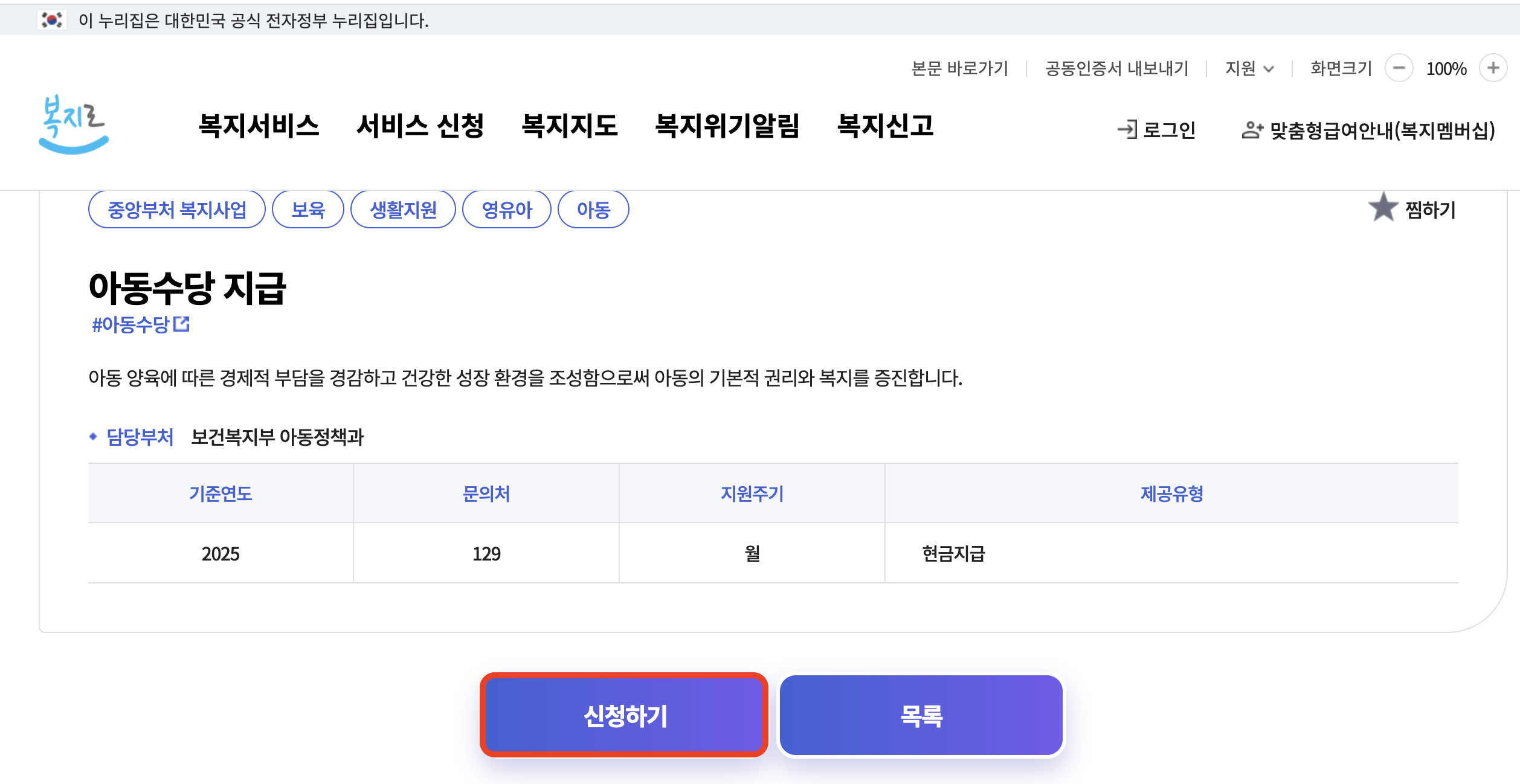
Task: Click the minus icon to decrease 화면크기
Action: (x=1399, y=69)
